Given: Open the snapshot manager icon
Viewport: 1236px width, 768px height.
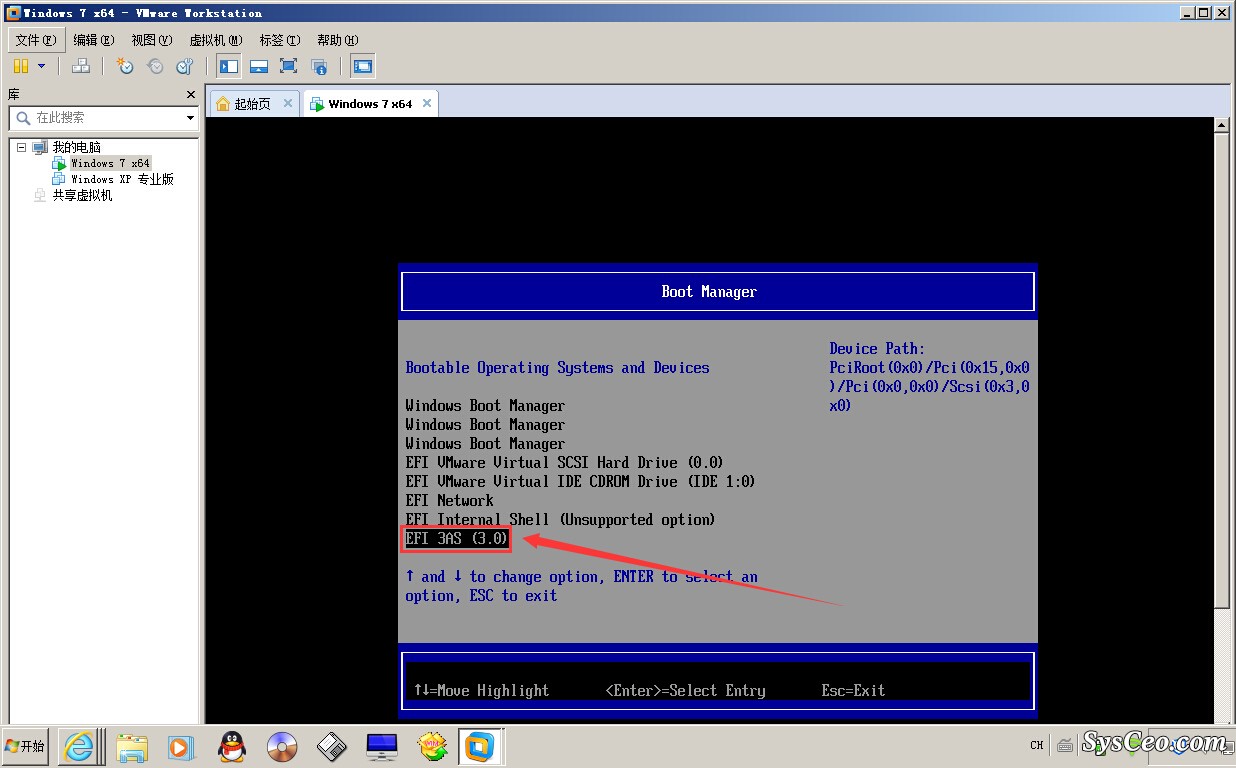Looking at the screenshot, I should [184, 66].
